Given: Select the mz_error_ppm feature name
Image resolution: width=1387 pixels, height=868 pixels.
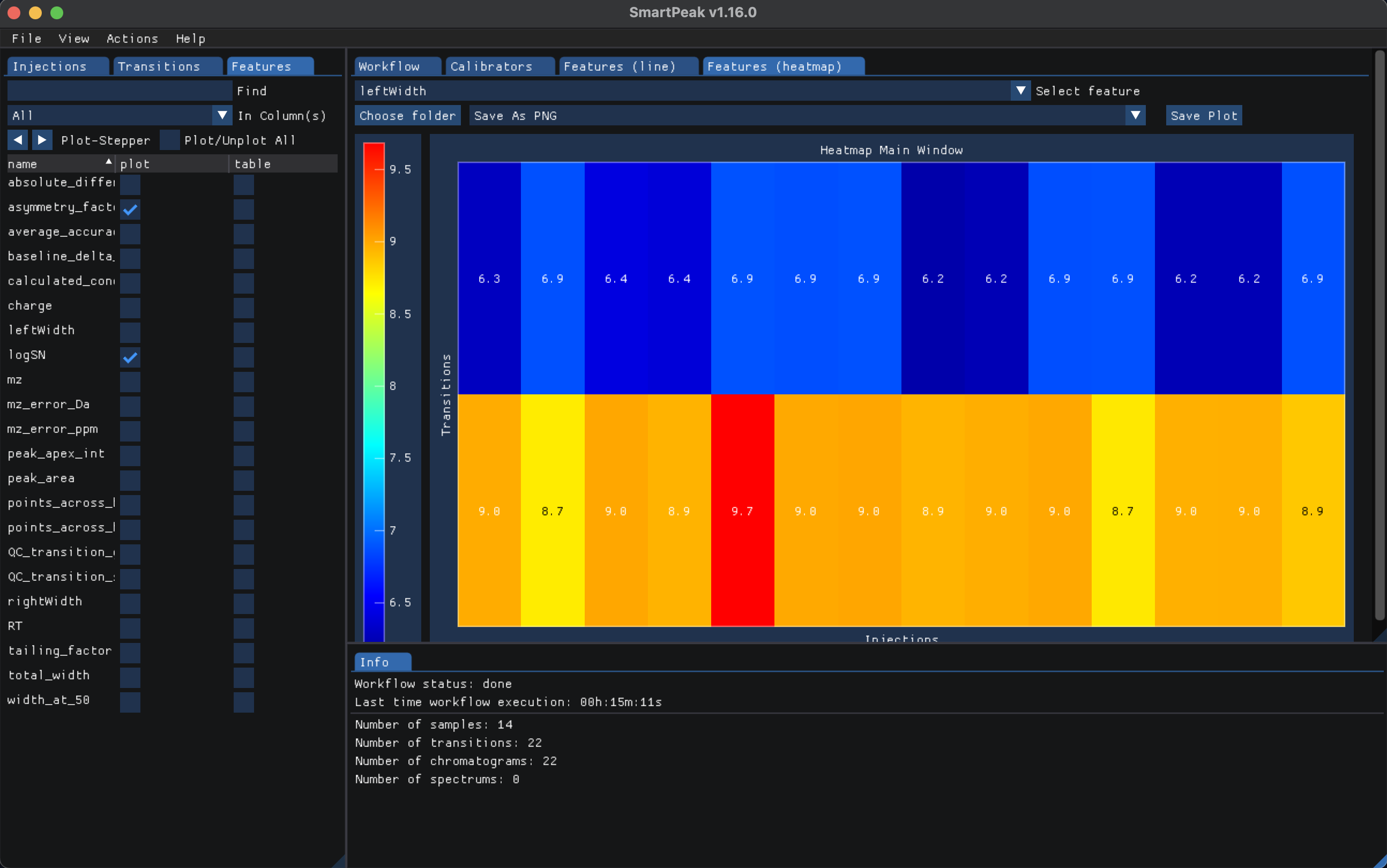Looking at the screenshot, I should click(x=53, y=429).
